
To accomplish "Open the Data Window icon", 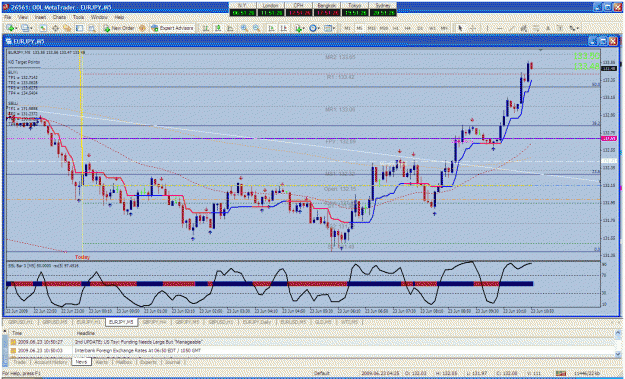I will [55, 28].
